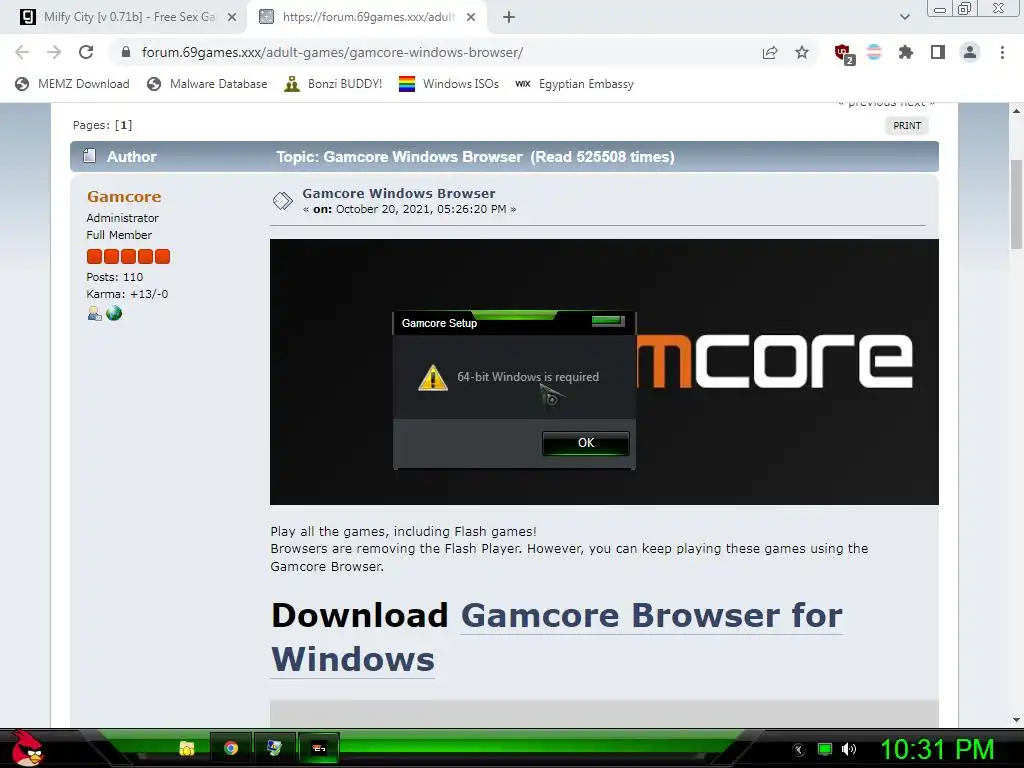Share this page using the share icon
1024x768 pixels.
pos(770,52)
